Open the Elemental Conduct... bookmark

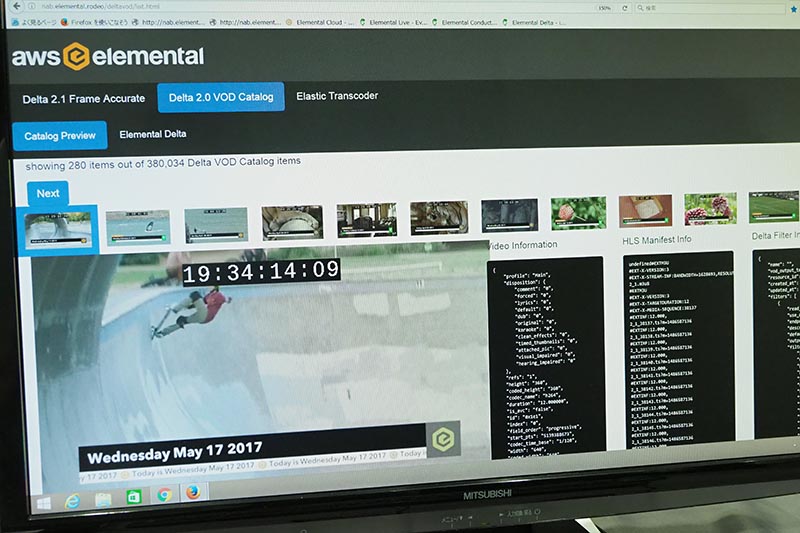(464, 22)
